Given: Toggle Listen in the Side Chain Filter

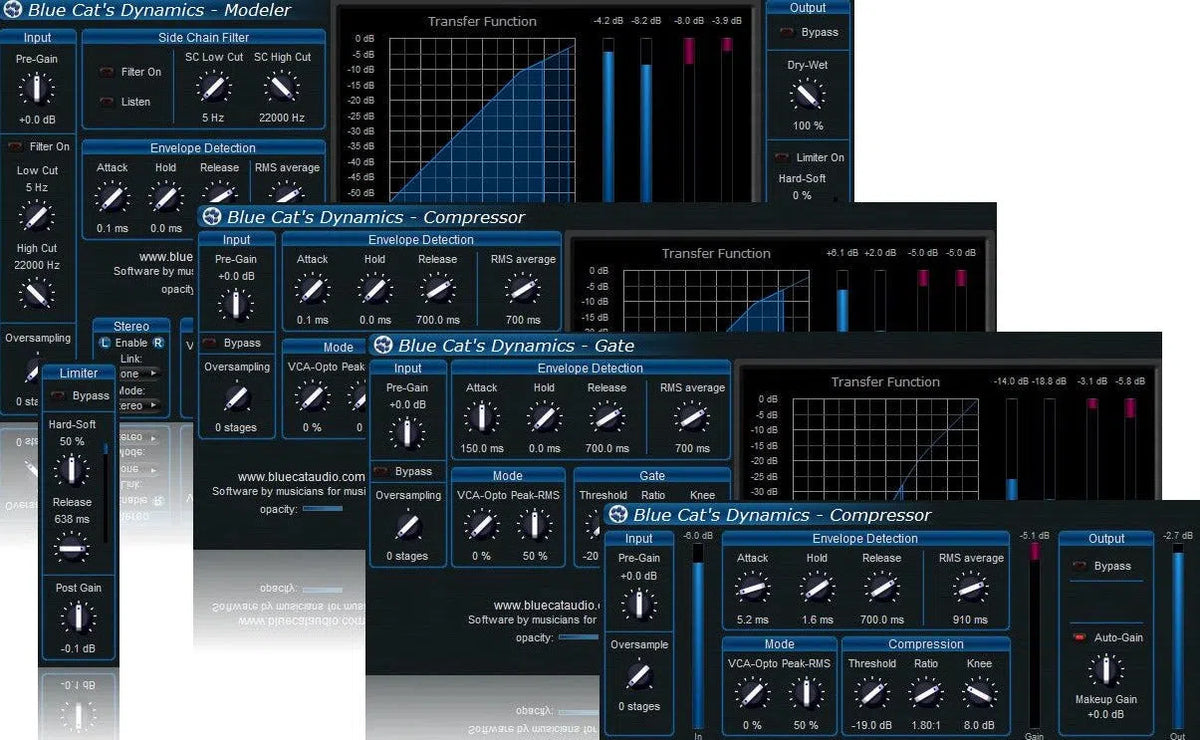Looking at the screenshot, I should 105,101.
